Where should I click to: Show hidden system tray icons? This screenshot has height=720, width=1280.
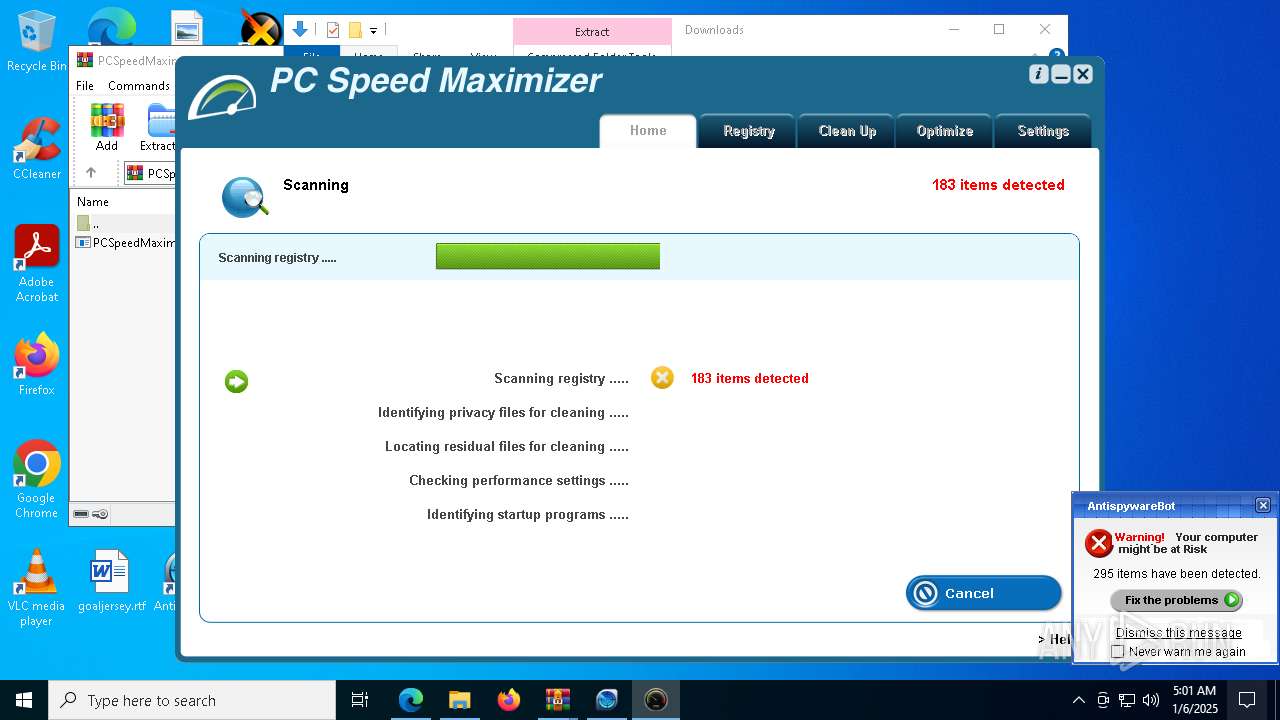(x=1078, y=700)
